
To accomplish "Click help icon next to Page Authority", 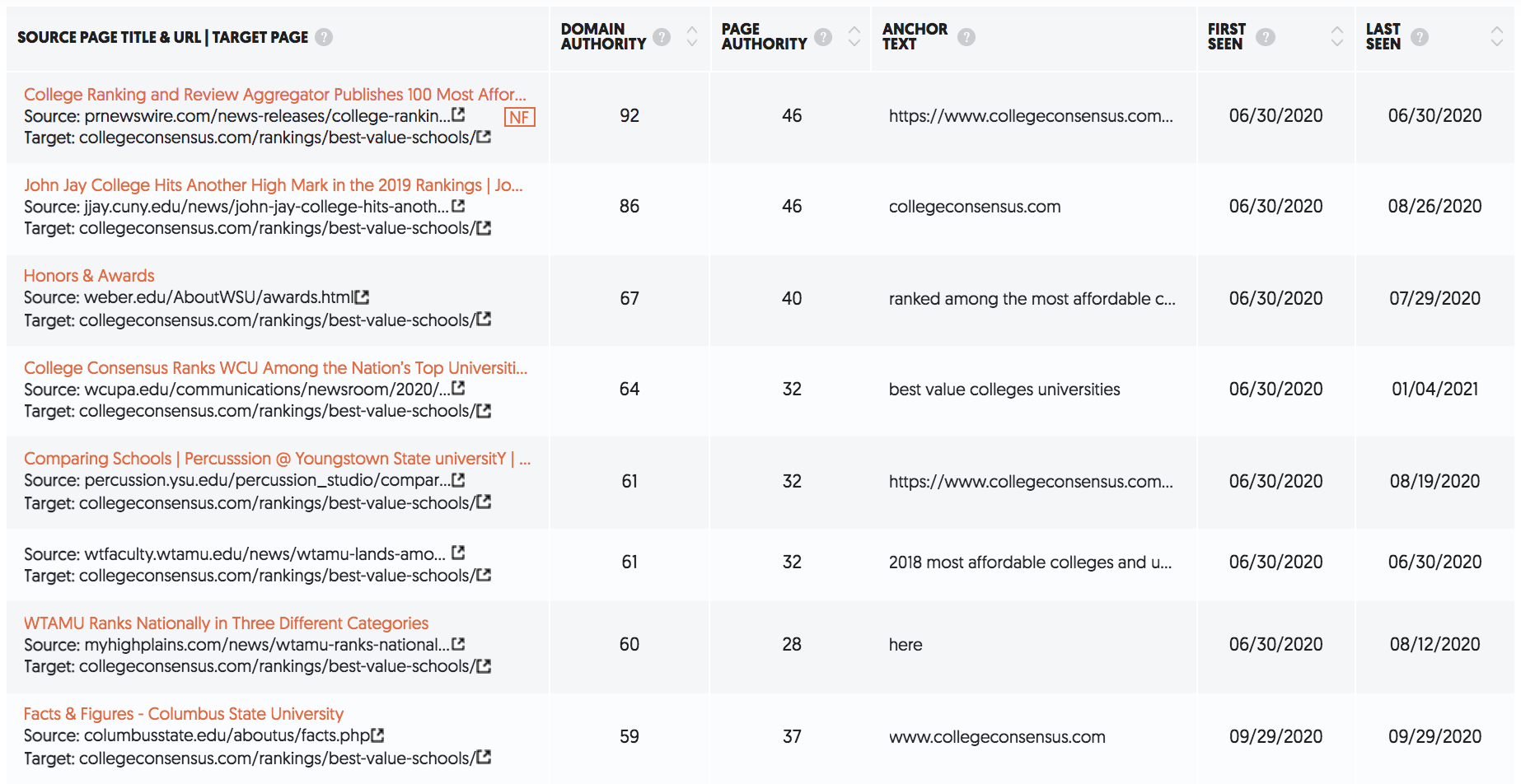I will click(823, 37).
